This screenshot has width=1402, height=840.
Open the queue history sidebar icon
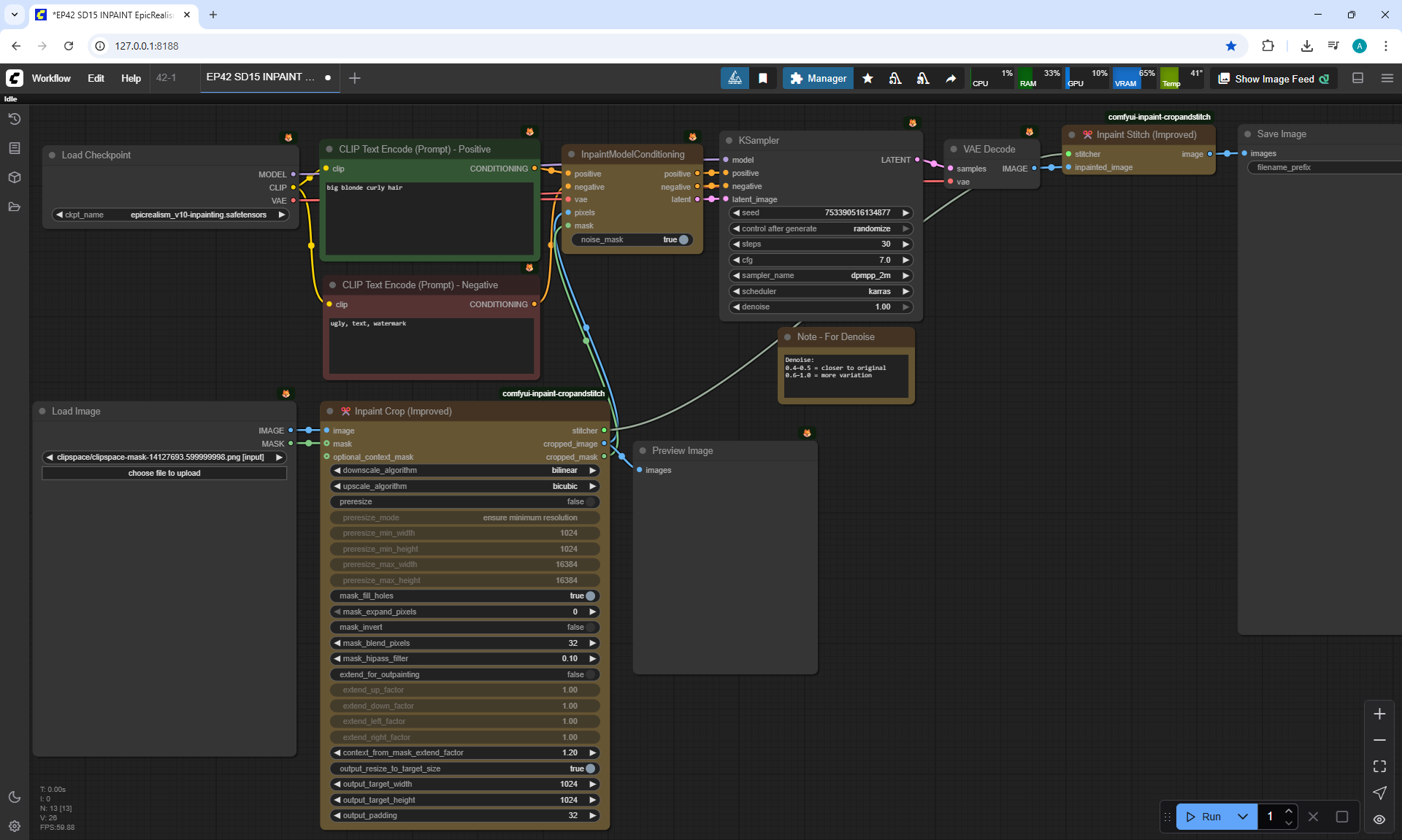(x=15, y=119)
